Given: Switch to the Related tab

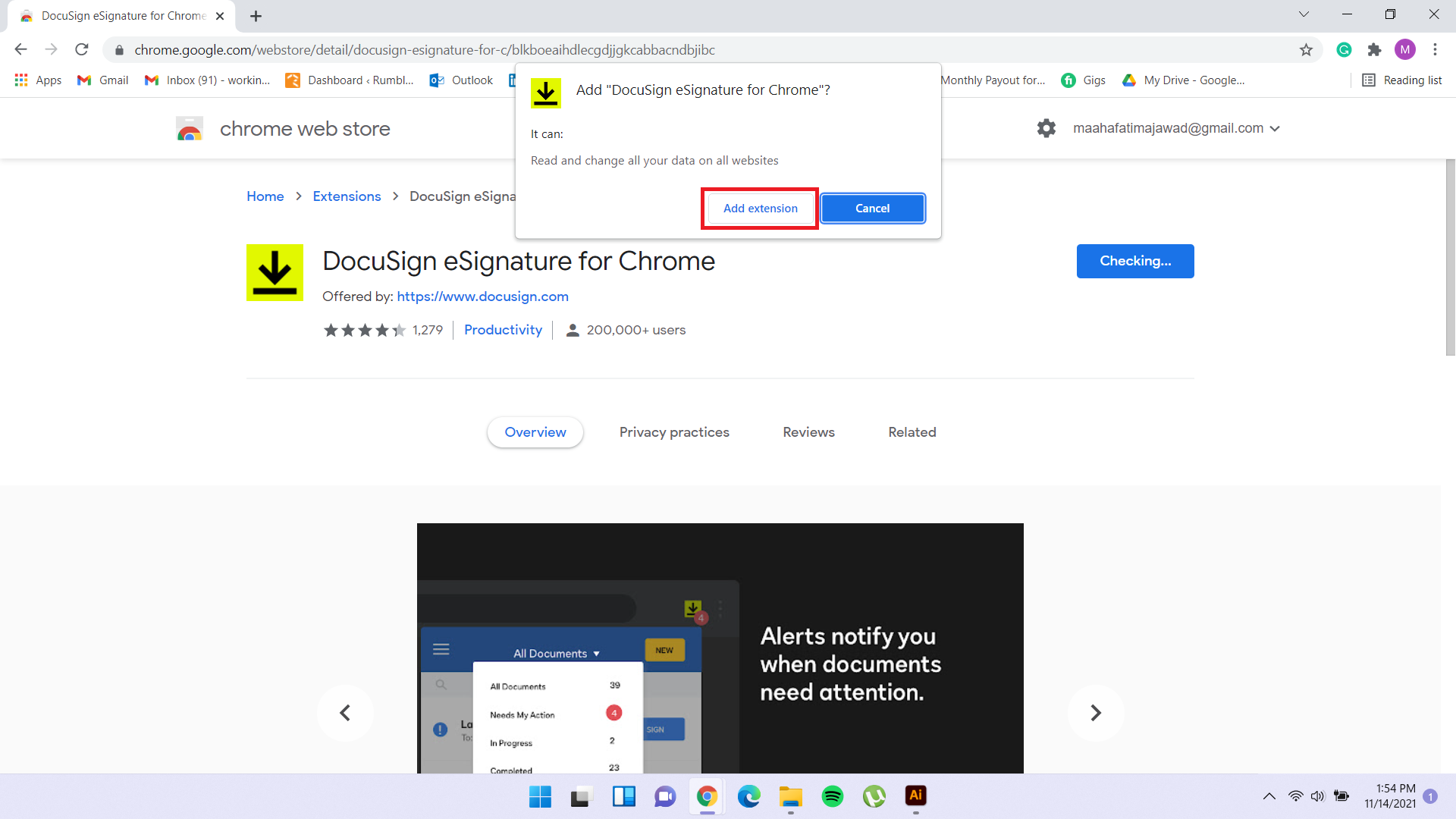Looking at the screenshot, I should 912,432.
